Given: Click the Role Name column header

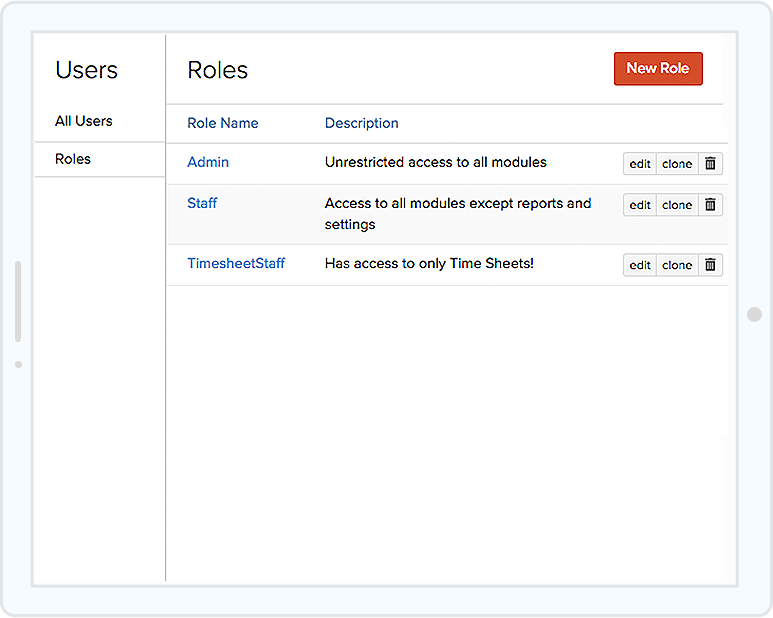Looking at the screenshot, I should (223, 123).
